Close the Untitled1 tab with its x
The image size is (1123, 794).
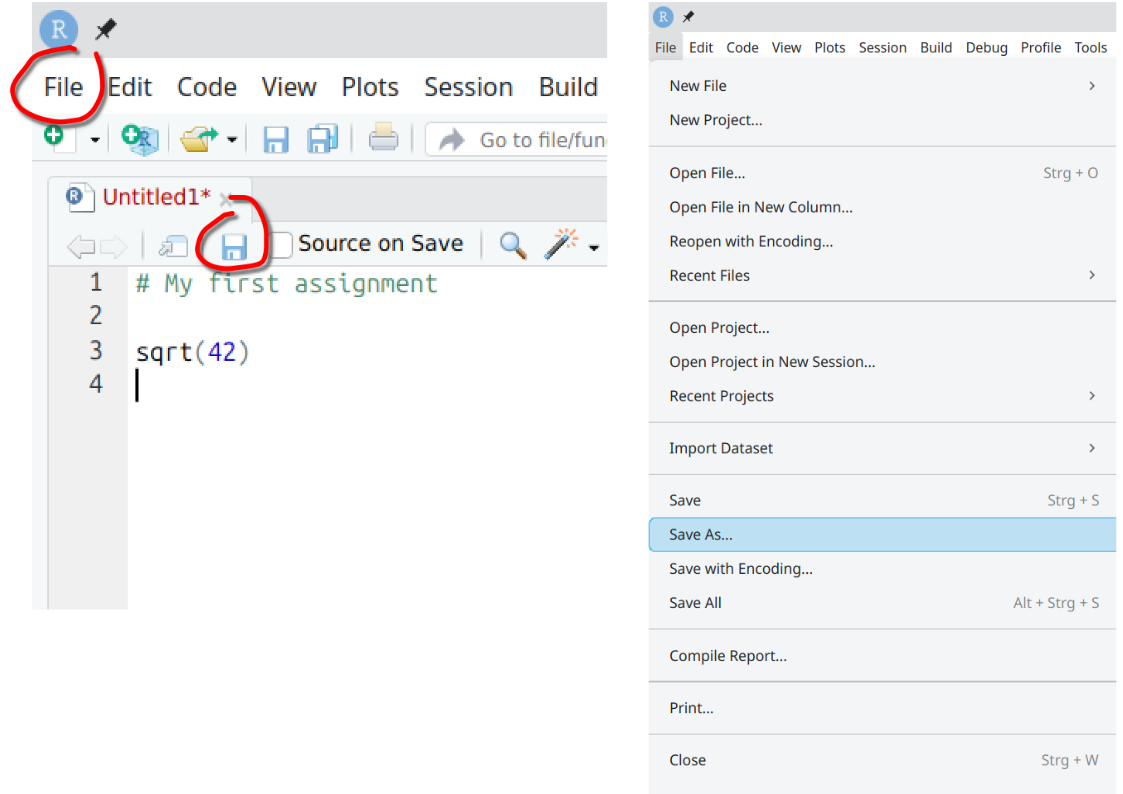[x=226, y=198]
